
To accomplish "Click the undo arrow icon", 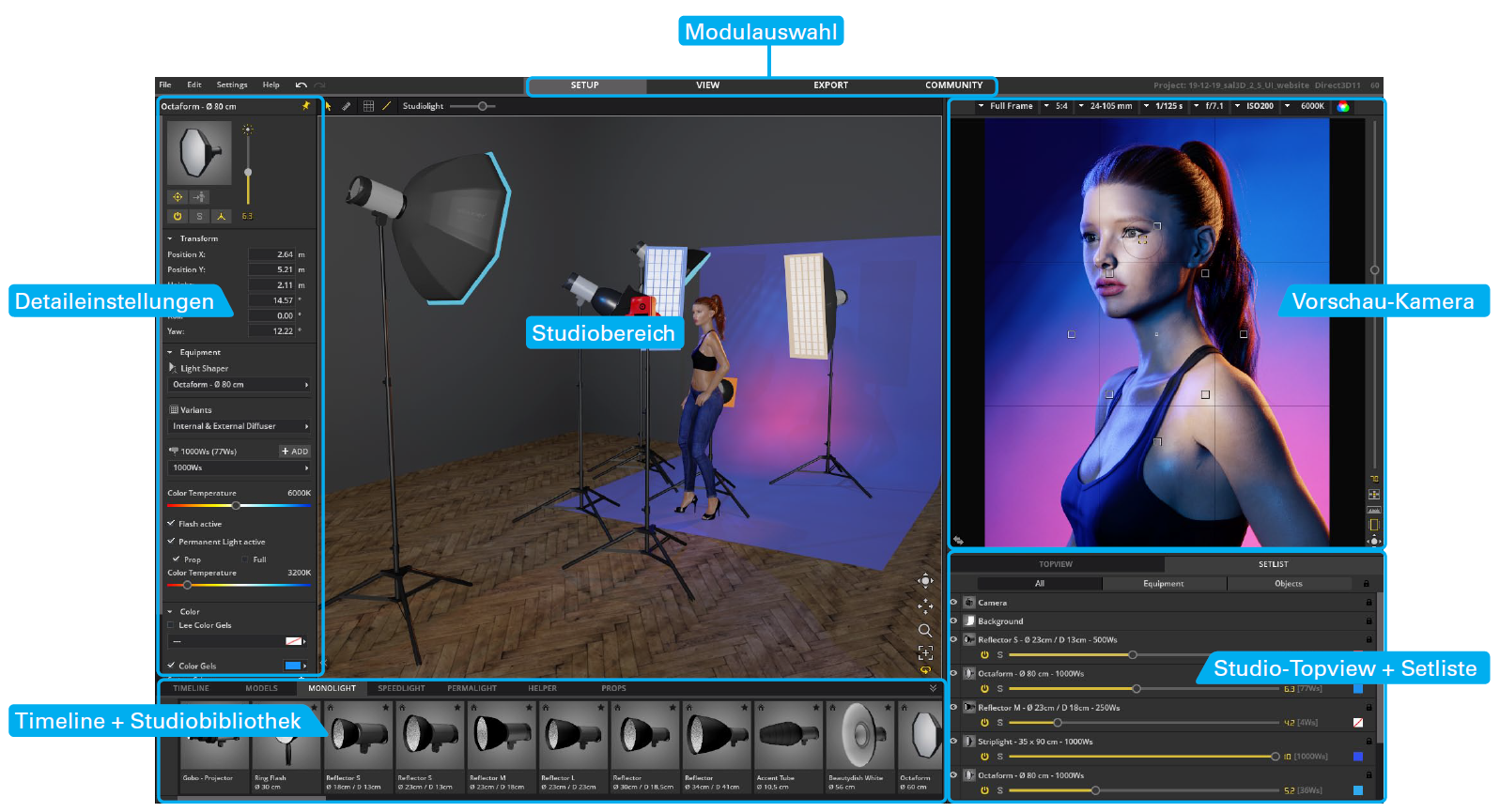I will [x=301, y=85].
